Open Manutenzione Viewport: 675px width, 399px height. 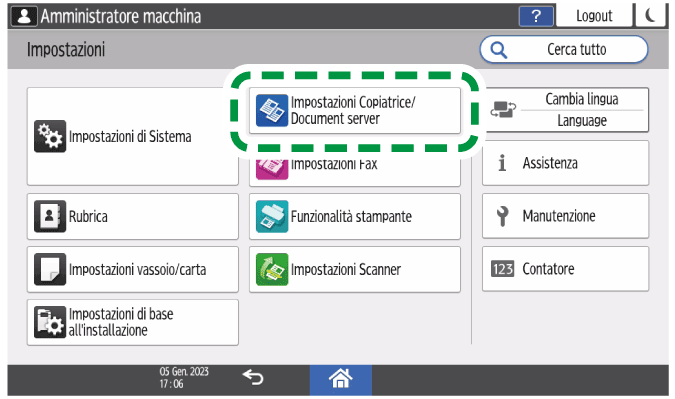click(566, 216)
